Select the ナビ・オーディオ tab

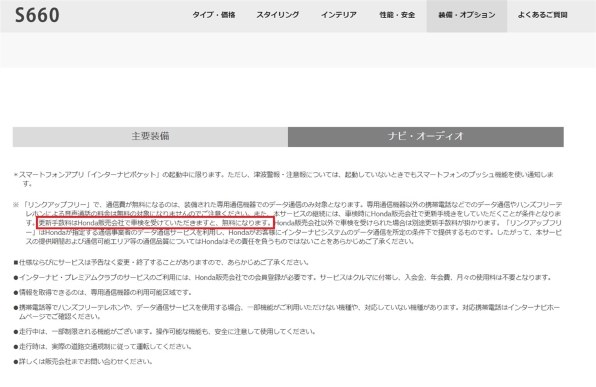pos(426,136)
